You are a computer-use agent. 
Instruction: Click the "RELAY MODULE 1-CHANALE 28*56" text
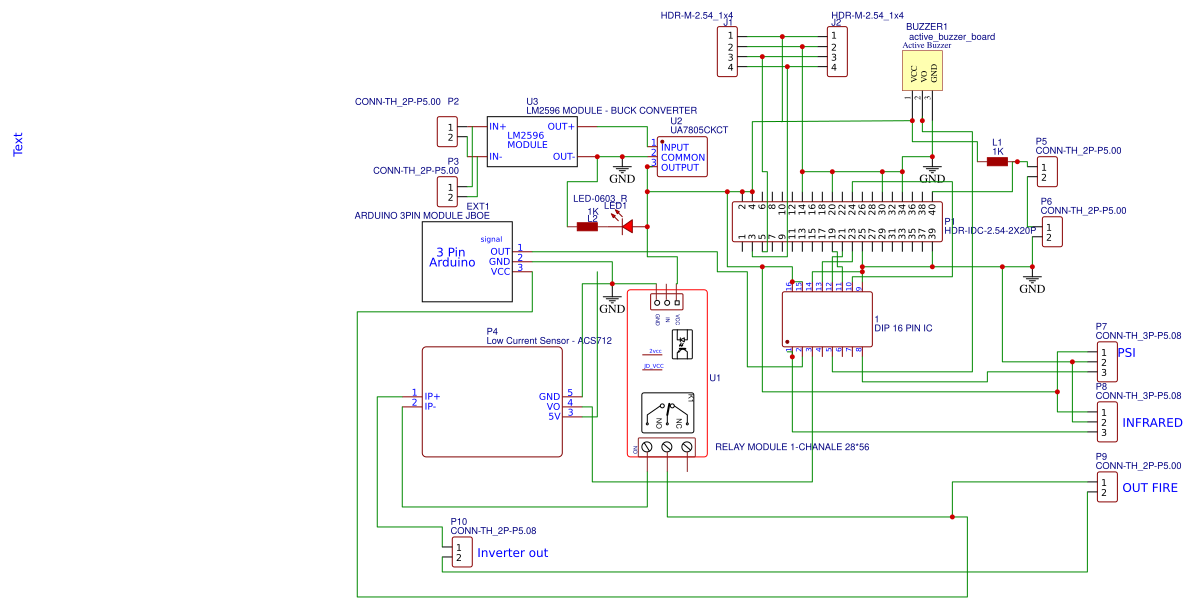click(792, 447)
